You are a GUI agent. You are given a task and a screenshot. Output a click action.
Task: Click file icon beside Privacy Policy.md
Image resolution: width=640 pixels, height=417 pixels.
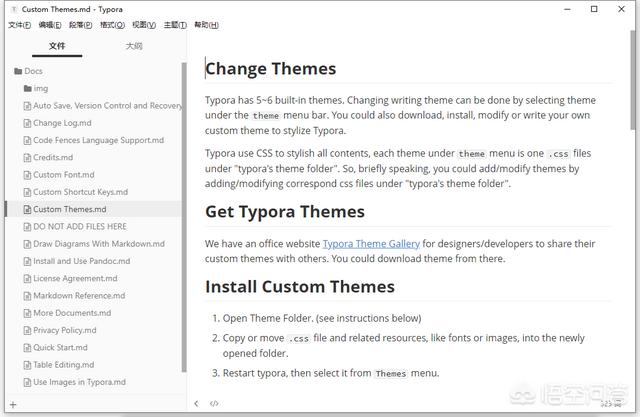point(27,330)
